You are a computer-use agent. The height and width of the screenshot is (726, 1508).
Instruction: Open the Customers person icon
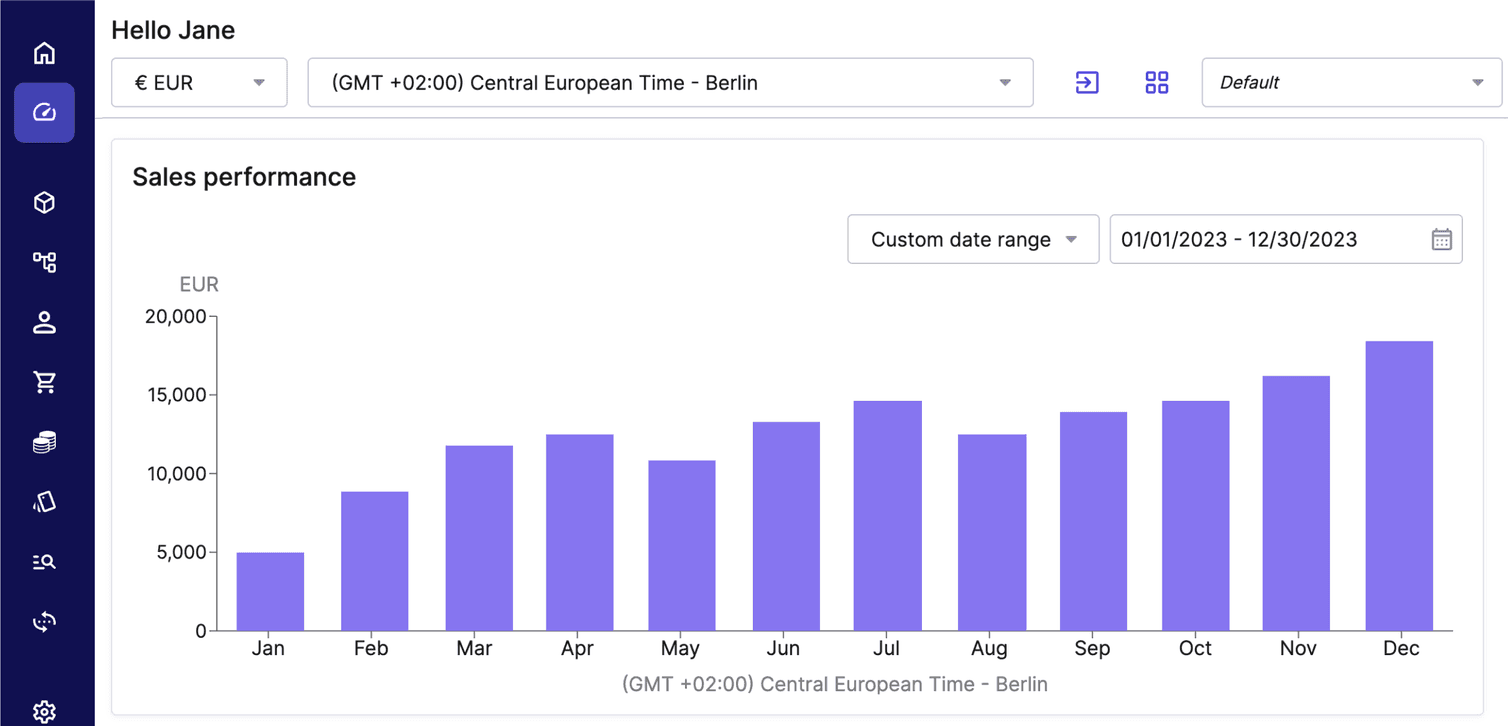point(44,322)
